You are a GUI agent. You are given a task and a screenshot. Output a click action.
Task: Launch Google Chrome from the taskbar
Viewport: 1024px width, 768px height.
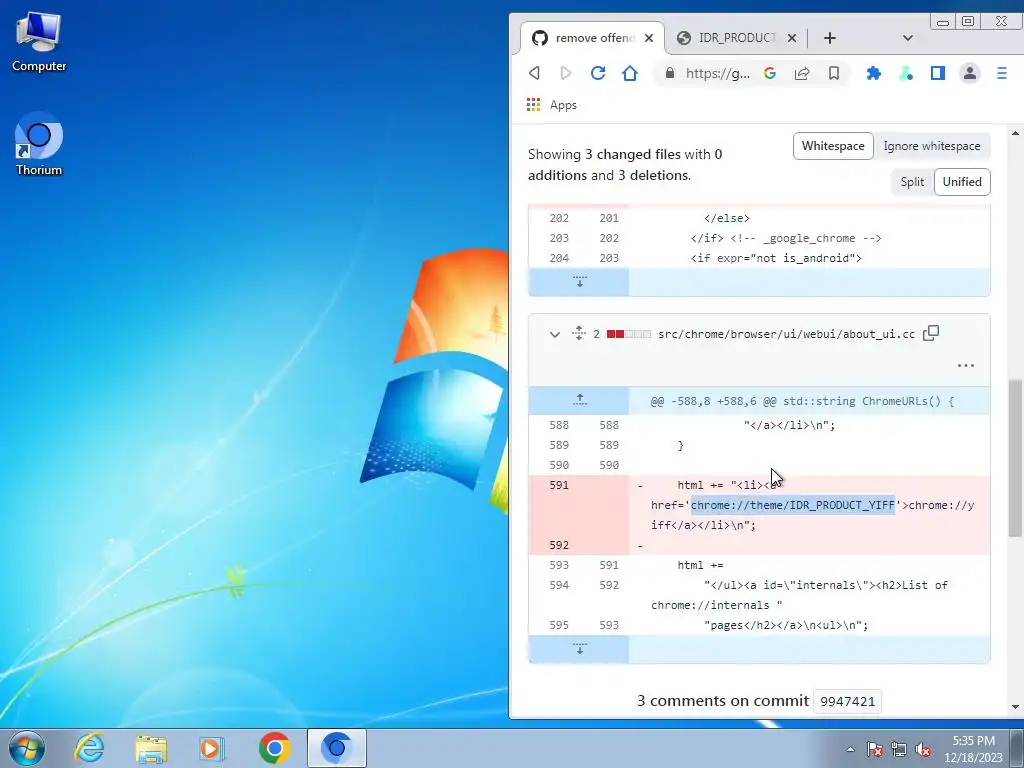[274, 748]
